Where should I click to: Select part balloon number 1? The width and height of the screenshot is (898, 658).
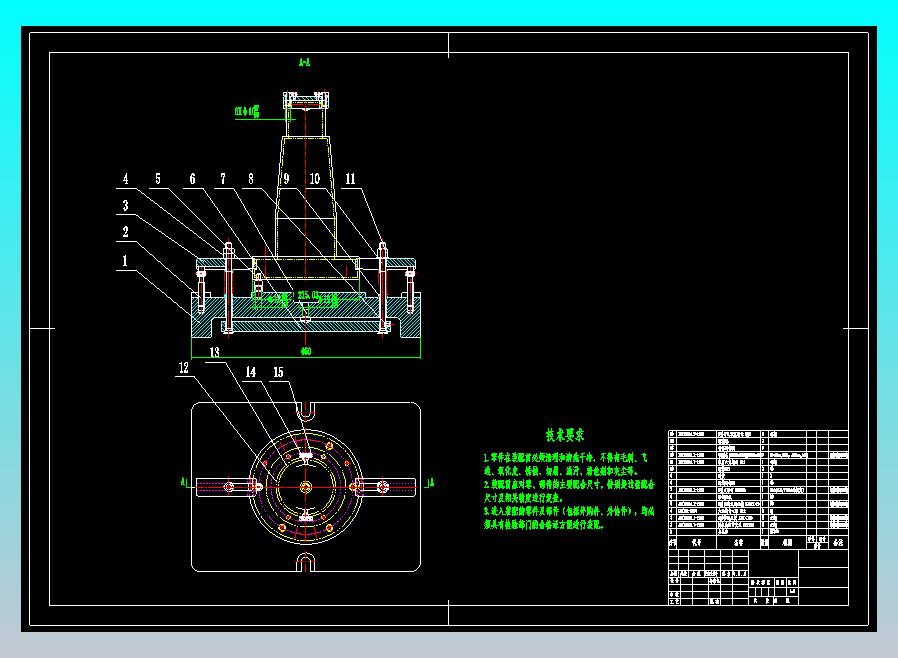(x=125, y=261)
